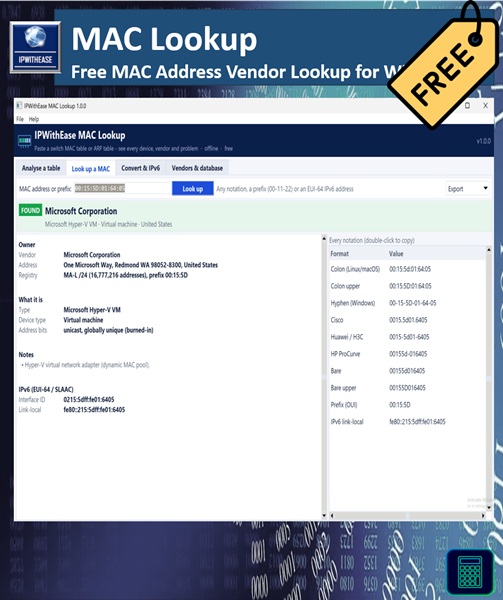This screenshot has height=600, width=503.
Task: Select the Look up a MAC tab
Action: click(x=91, y=168)
